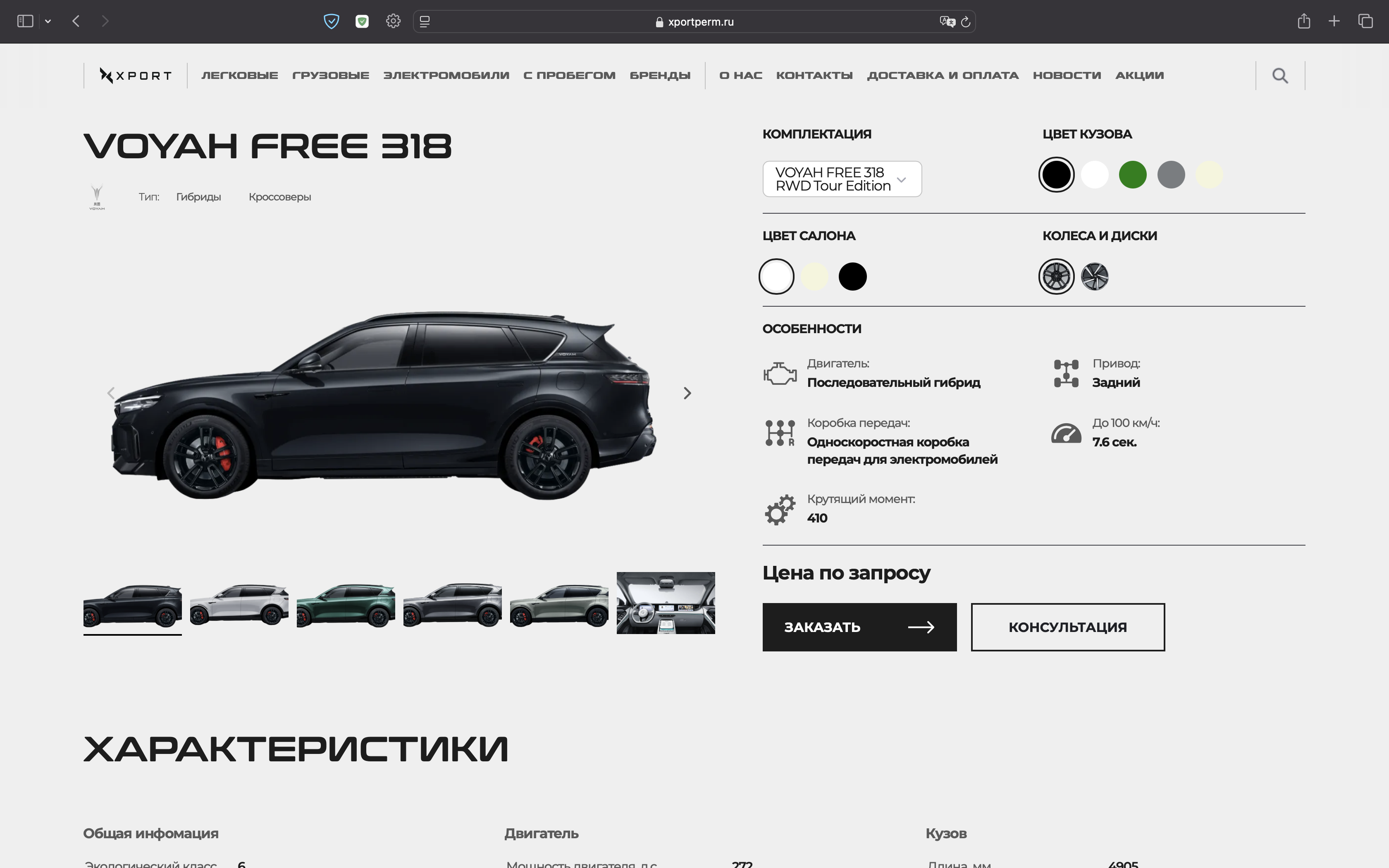This screenshot has height=868, width=1389.
Task: Open the НОВОСТИ page
Action: [x=1067, y=75]
